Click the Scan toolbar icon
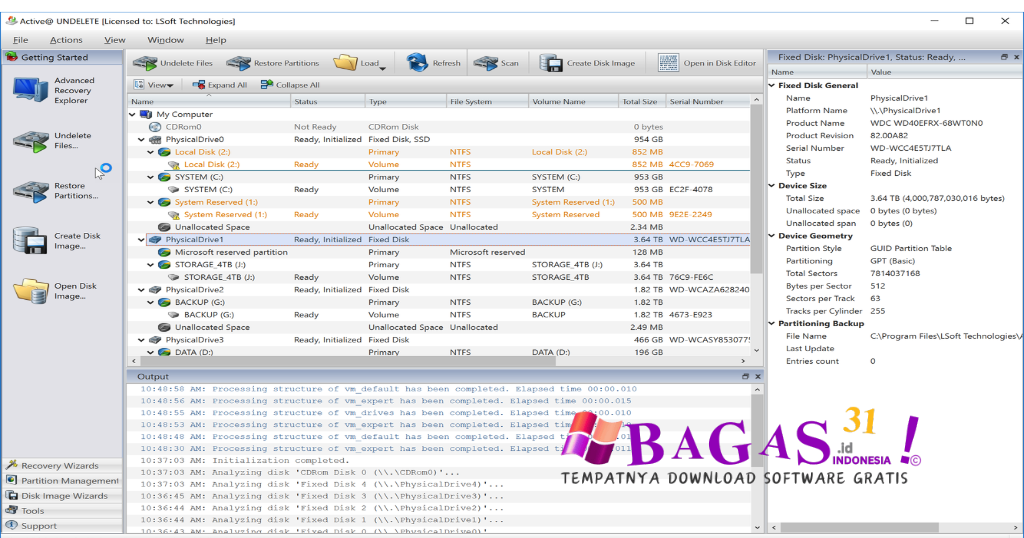This screenshot has height=538, width=1024. pos(485,63)
